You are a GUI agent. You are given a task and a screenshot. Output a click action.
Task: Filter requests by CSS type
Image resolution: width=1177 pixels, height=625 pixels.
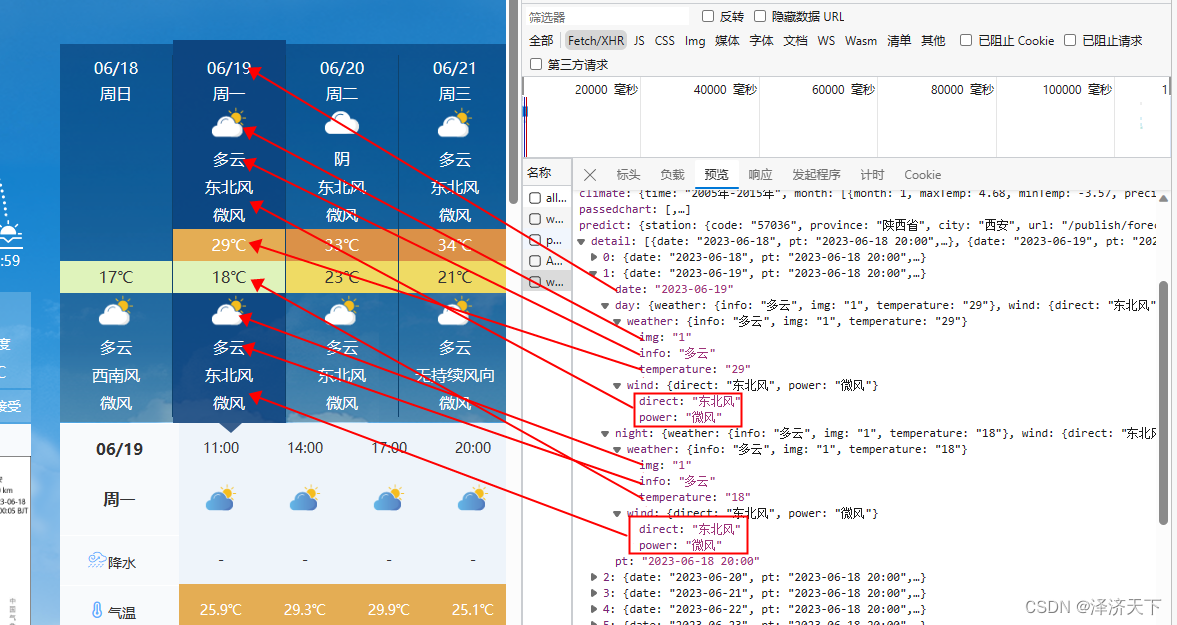click(x=664, y=41)
